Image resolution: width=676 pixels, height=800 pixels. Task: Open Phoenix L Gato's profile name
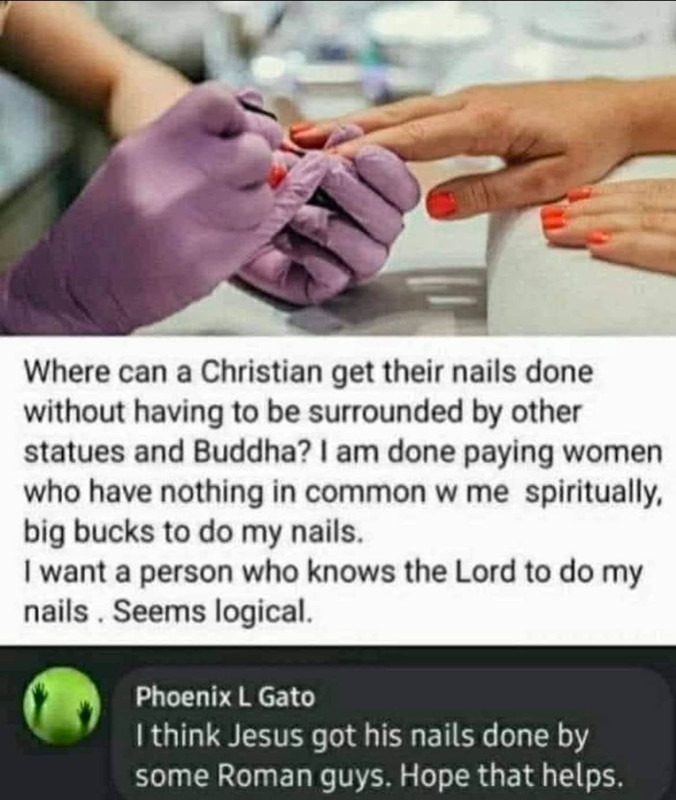point(225,697)
